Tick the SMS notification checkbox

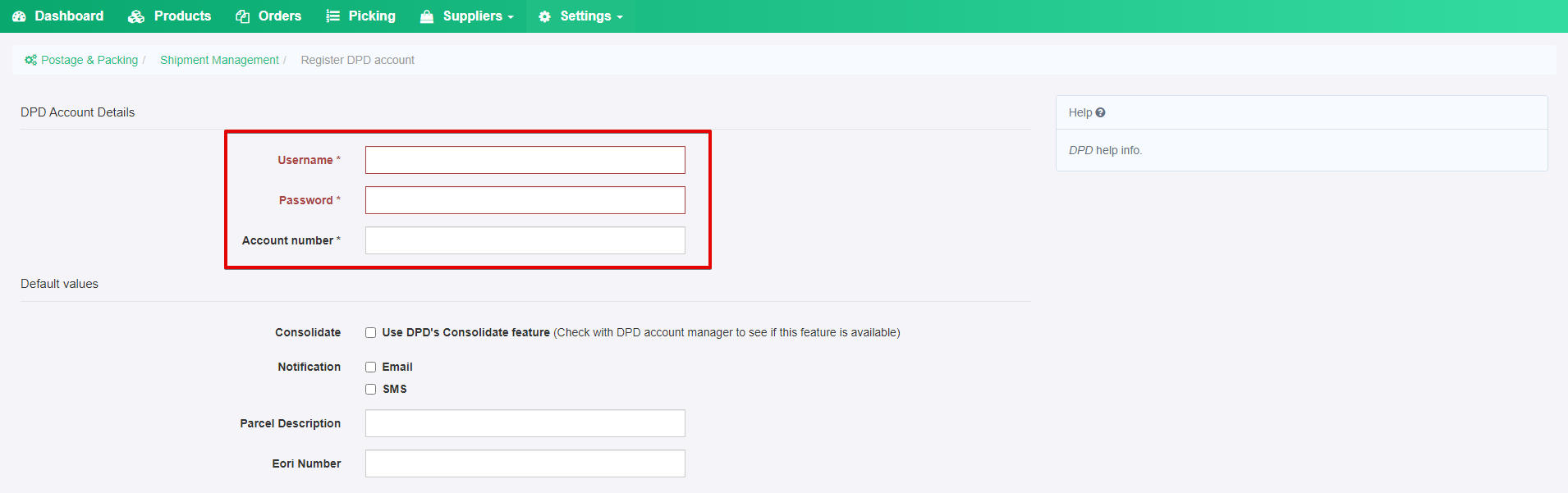click(x=371, y=389)
